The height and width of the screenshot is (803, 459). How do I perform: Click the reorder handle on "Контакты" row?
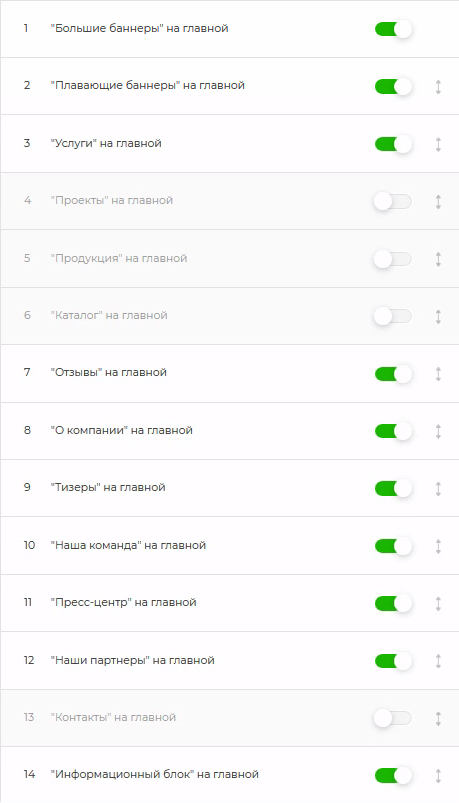438,719
